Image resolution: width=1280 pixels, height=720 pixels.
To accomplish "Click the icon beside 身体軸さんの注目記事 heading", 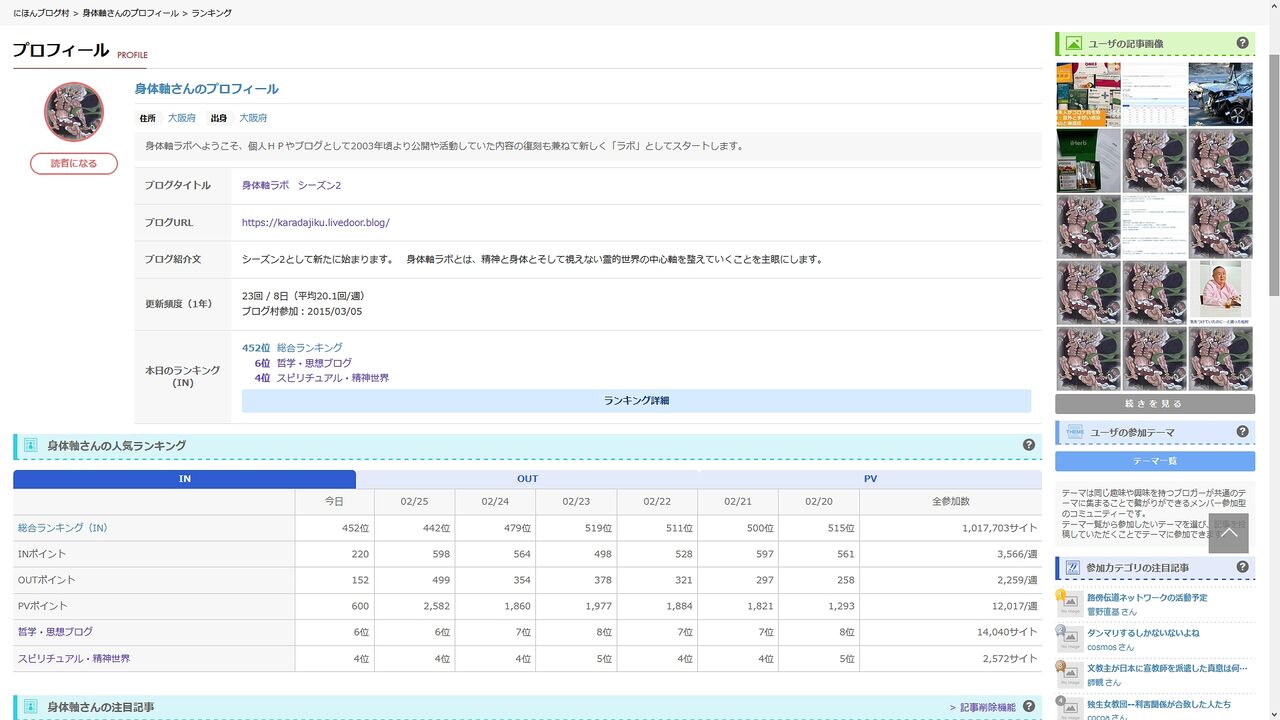I will (x=31, y=707).
